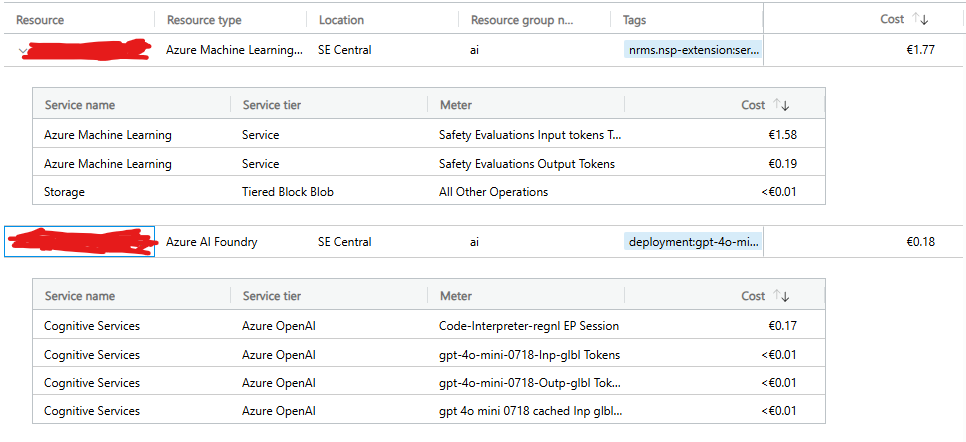The height and width of the screenshot is (442, 966).
Task: Click Cost sort arrows in the Azure Machine Learning breakdown
Action: [x=781, y=105]
